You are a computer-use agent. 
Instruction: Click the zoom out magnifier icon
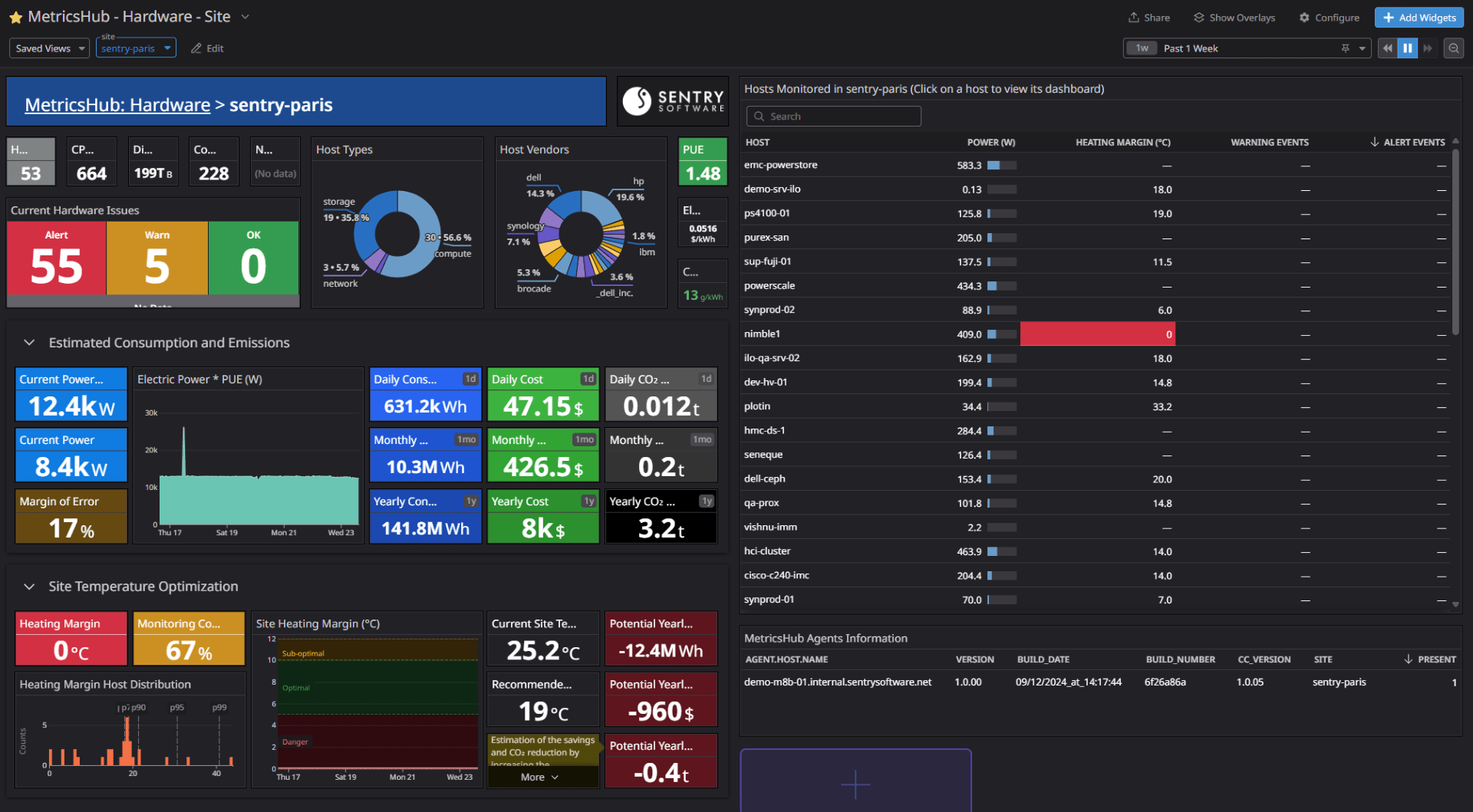1453,48
